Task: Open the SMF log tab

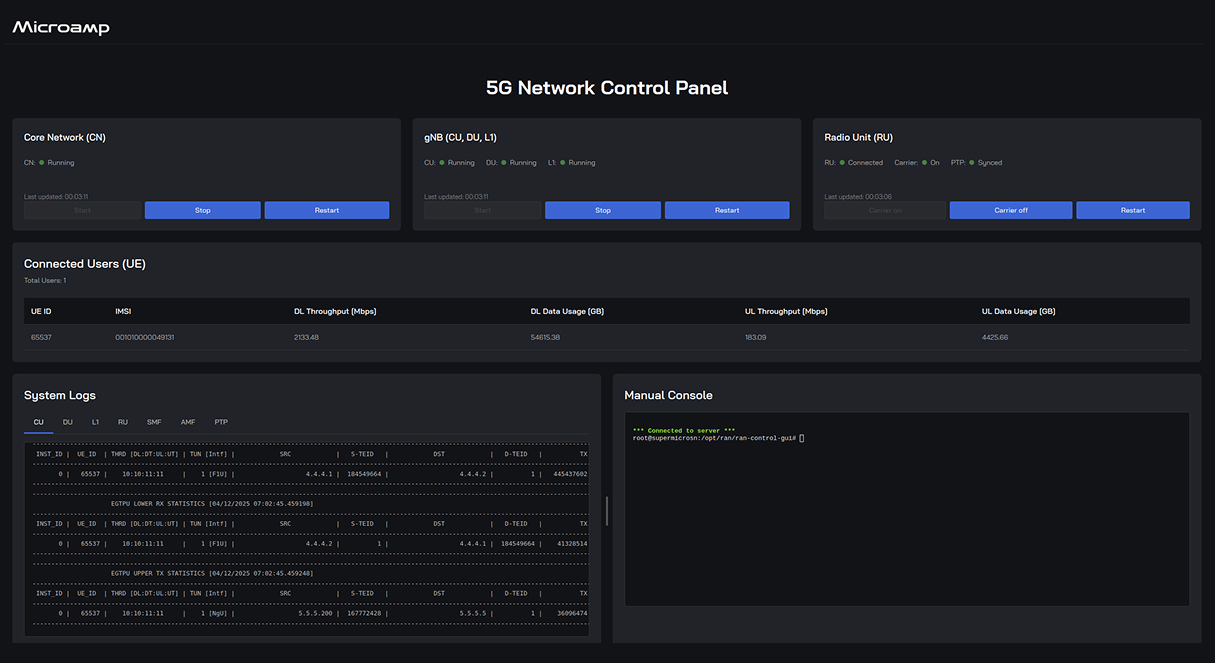Action: 153,422
